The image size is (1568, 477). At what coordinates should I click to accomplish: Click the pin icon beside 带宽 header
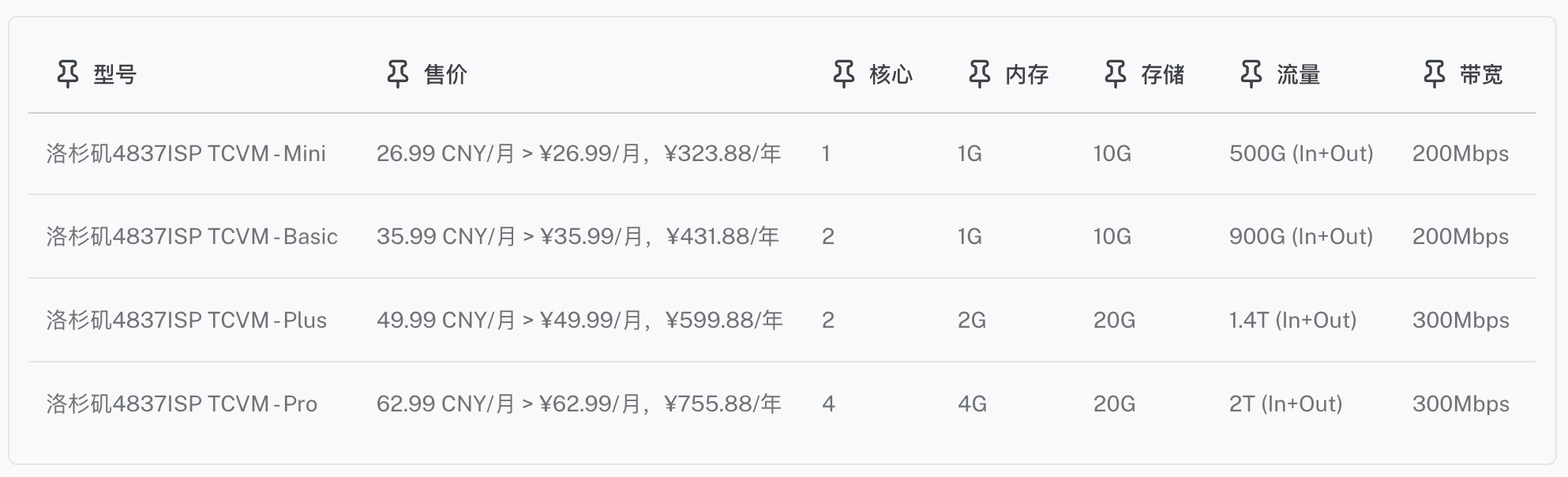1434,74
